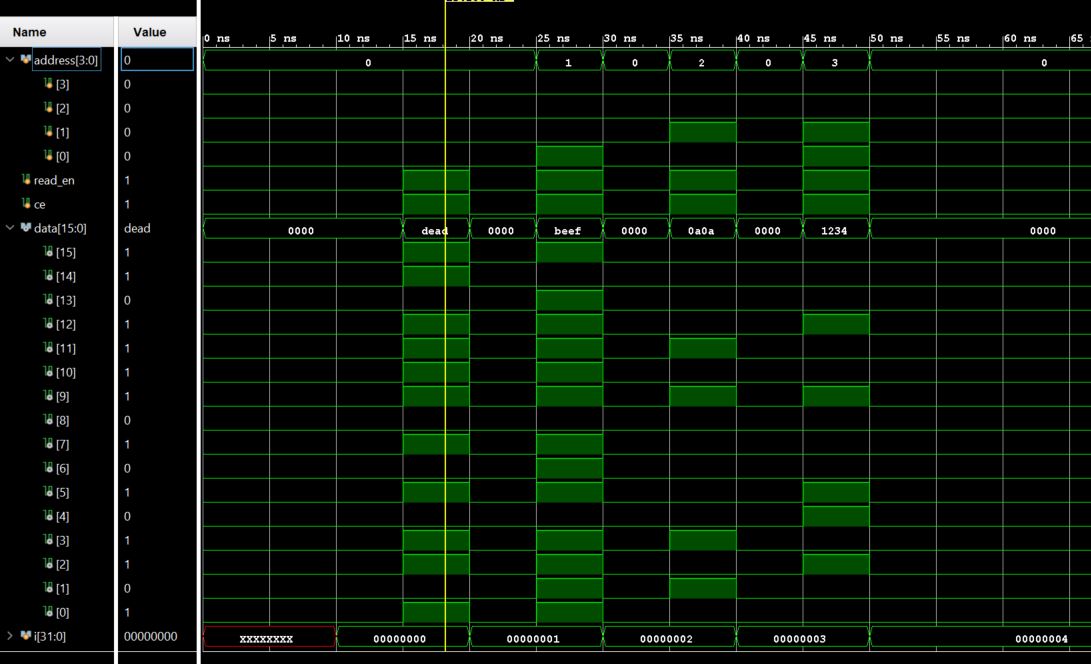
Task: Click the data bit [0] signal icon
Action: 47,612
